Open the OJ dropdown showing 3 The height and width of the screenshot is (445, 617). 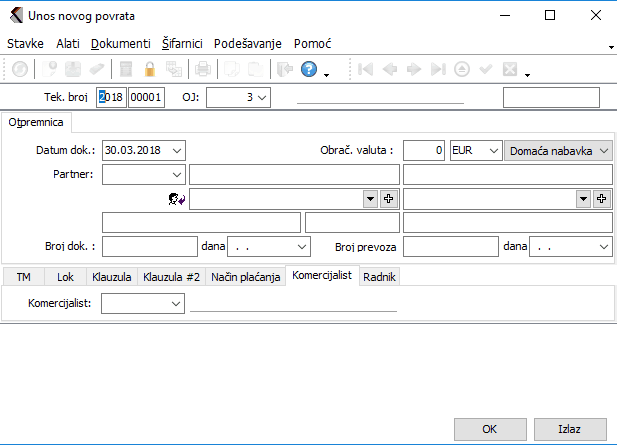(262, 97)
